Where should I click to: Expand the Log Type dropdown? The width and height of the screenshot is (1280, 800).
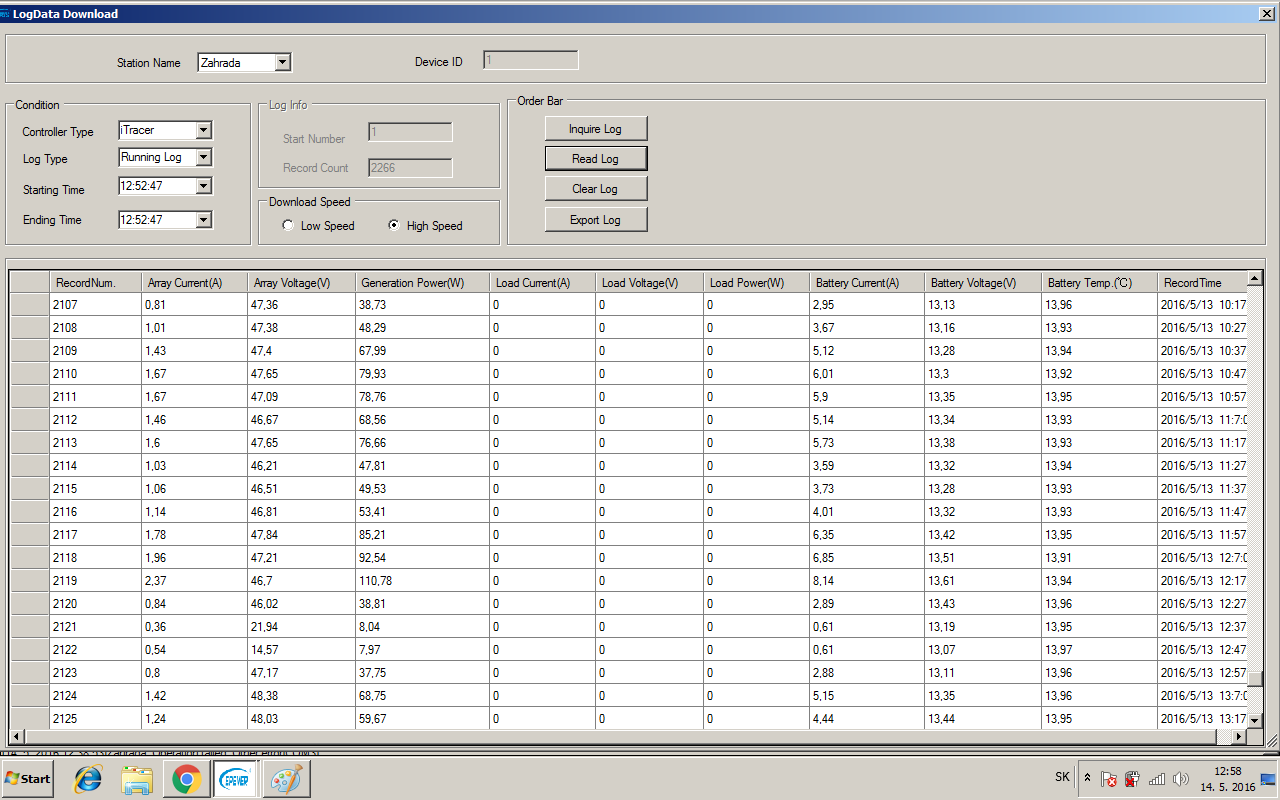[204, 158]
